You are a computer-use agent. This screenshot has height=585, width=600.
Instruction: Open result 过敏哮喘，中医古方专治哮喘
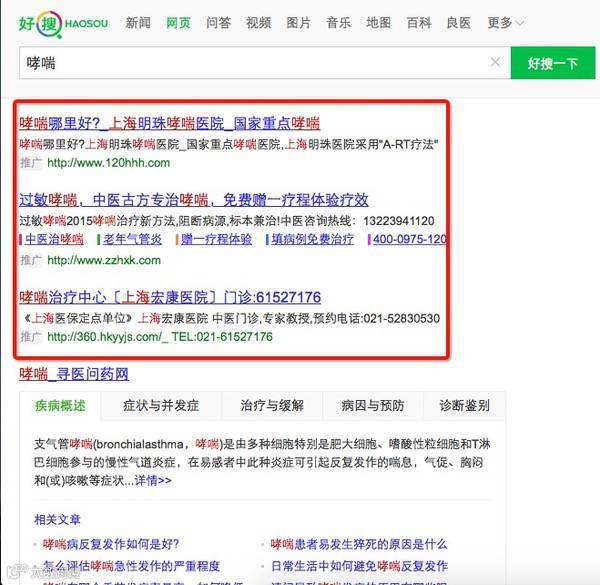click(194, 200)
